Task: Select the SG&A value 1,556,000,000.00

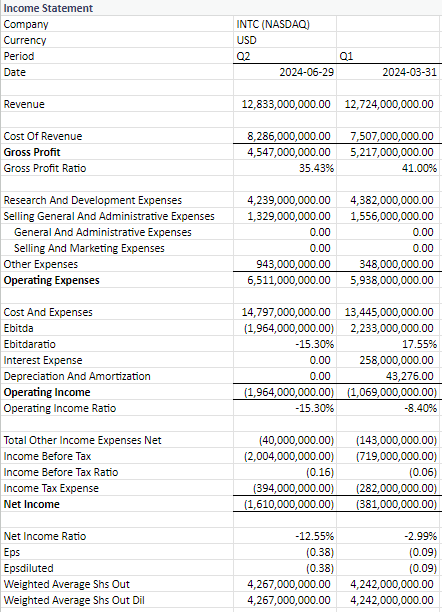Action: [x=392, y=216]
